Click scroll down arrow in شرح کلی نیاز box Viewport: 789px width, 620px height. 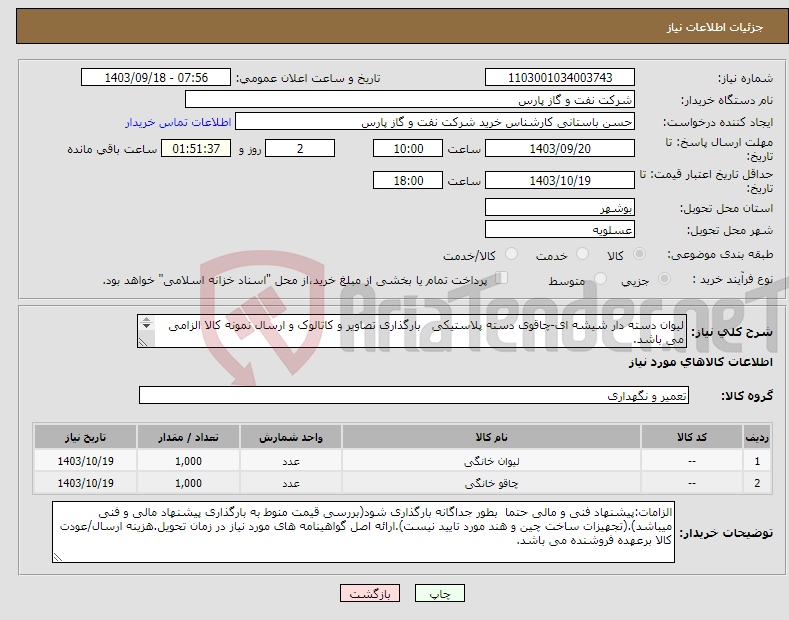(146, 326)
